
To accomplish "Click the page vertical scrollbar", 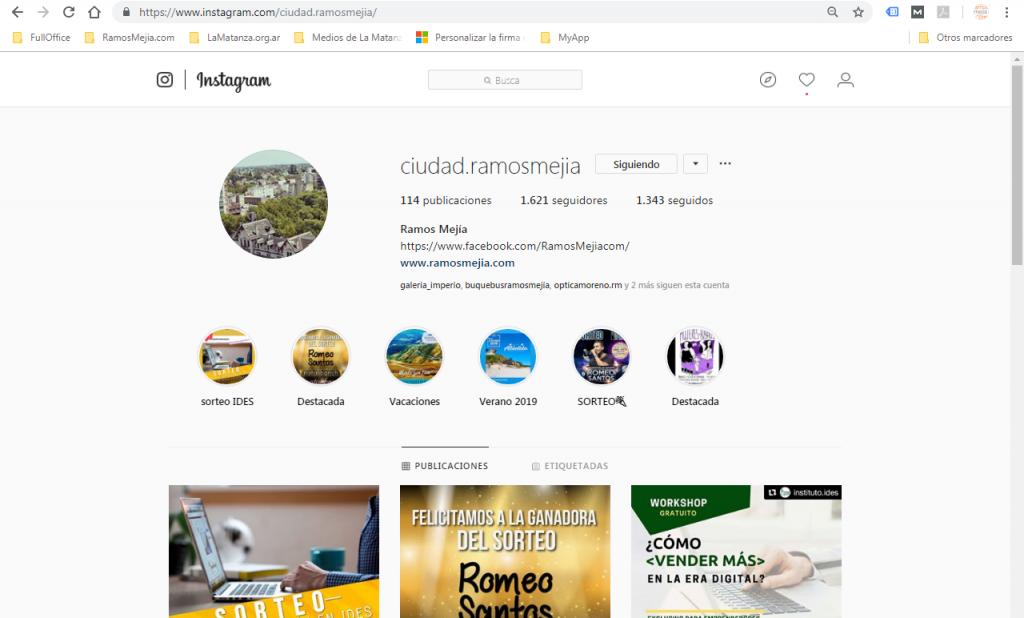I will pyautogui.click(x=1017, y=165).
